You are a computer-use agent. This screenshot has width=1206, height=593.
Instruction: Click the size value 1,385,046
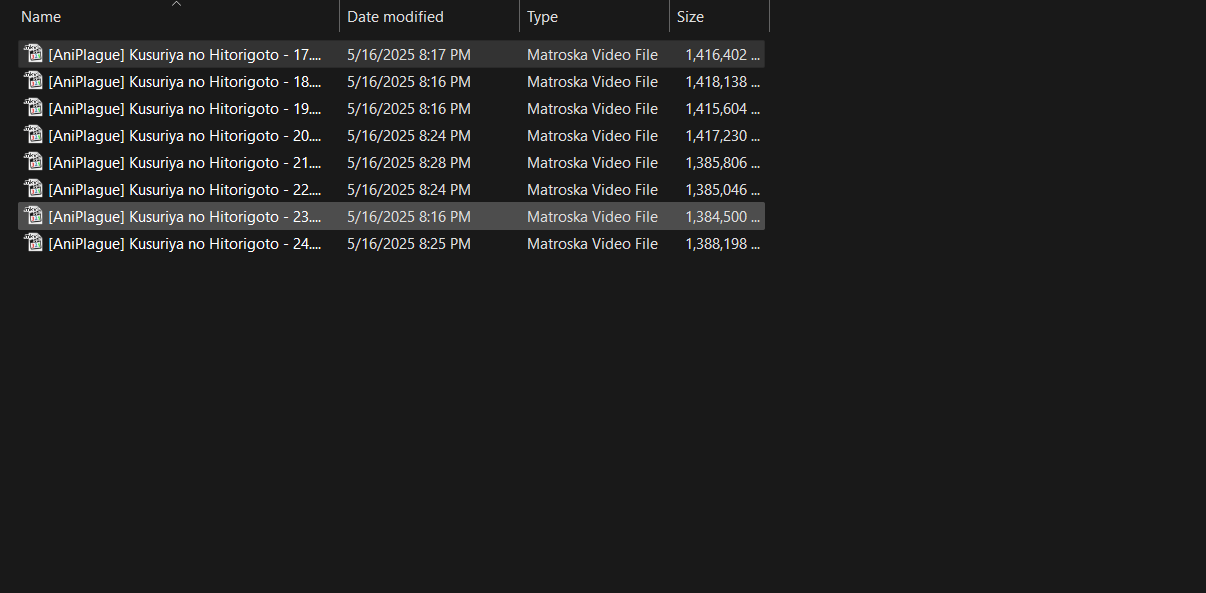723,190
